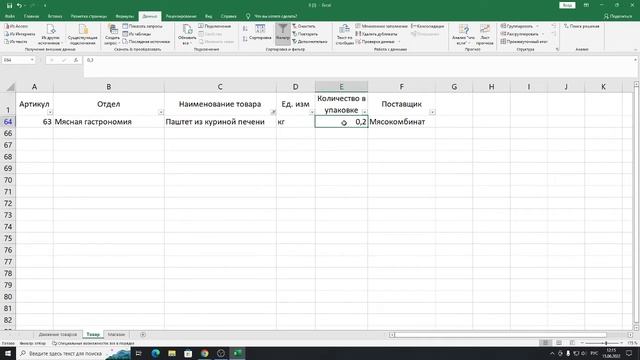Click the horizontal scrollbar track
640x360 pixels.
point(510,335)
